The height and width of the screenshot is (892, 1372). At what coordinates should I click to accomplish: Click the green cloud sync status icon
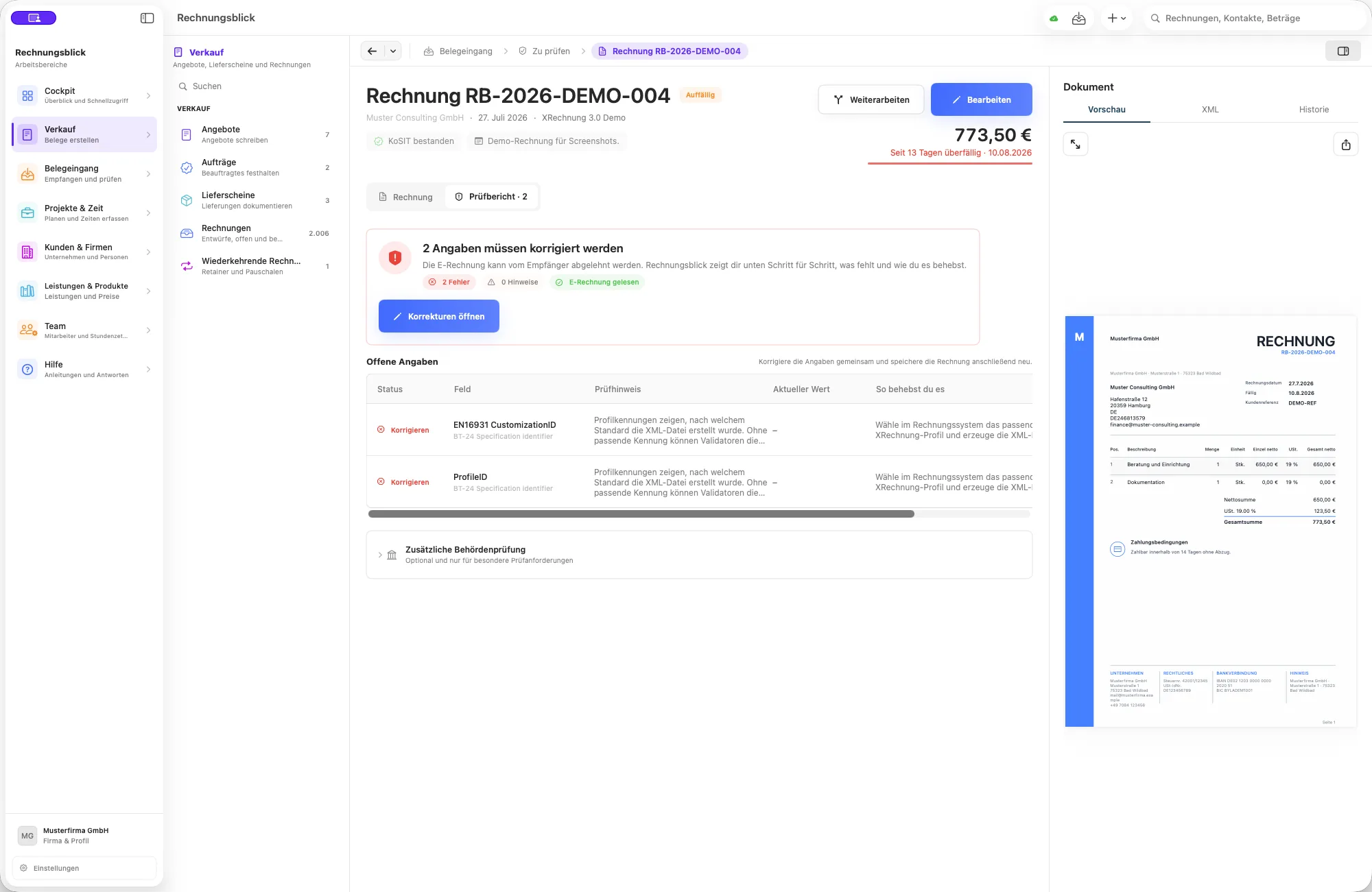pos(1054,19)
